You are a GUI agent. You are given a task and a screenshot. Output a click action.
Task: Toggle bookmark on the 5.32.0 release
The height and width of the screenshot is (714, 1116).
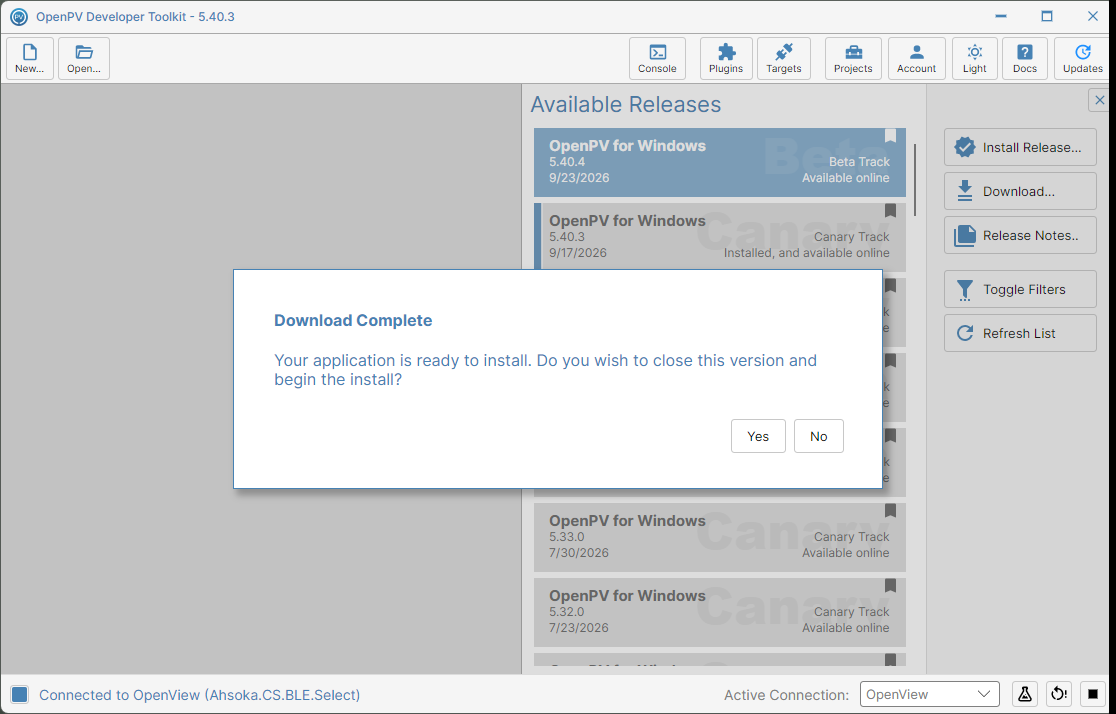point(890,586)
